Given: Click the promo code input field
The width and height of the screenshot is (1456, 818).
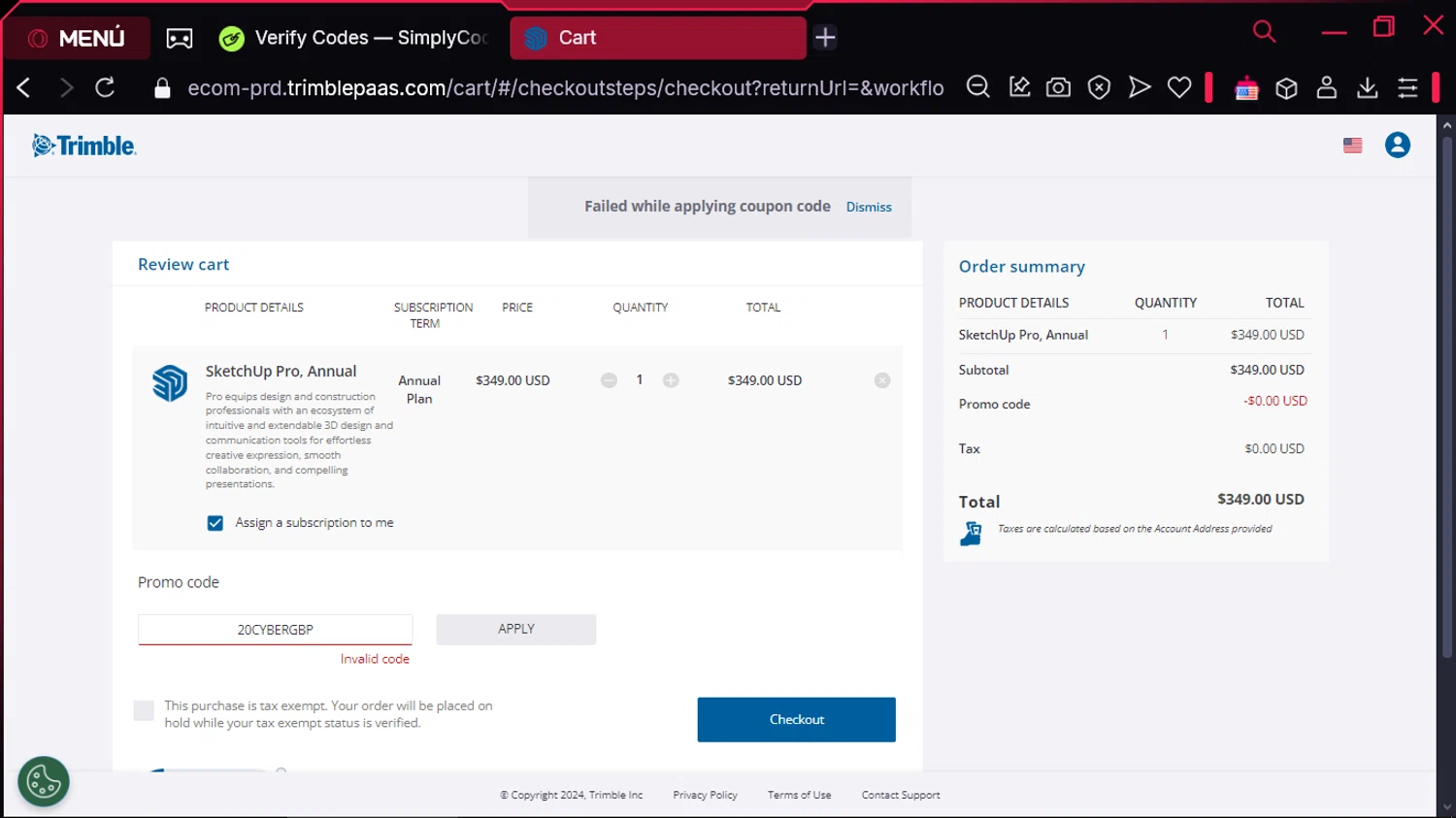Looking at the screenshot, I should [275, 630].
